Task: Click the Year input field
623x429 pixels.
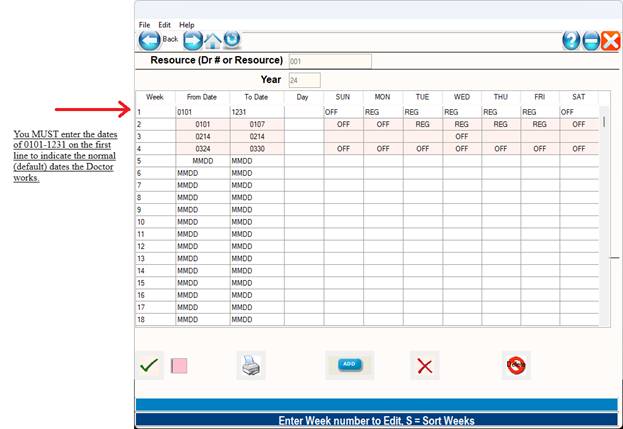Action: 304,79
